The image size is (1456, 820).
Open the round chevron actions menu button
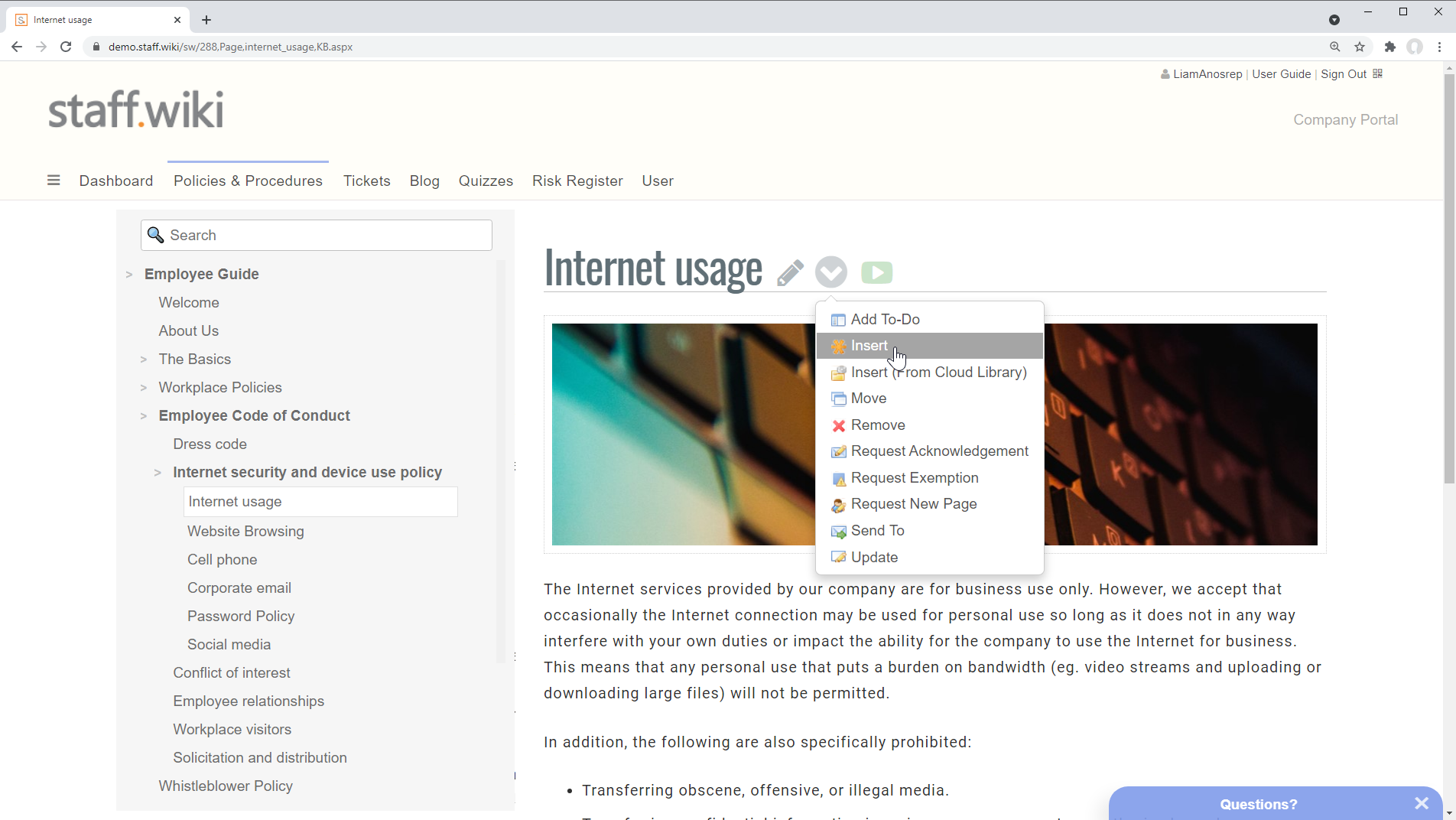pos(831,272)
